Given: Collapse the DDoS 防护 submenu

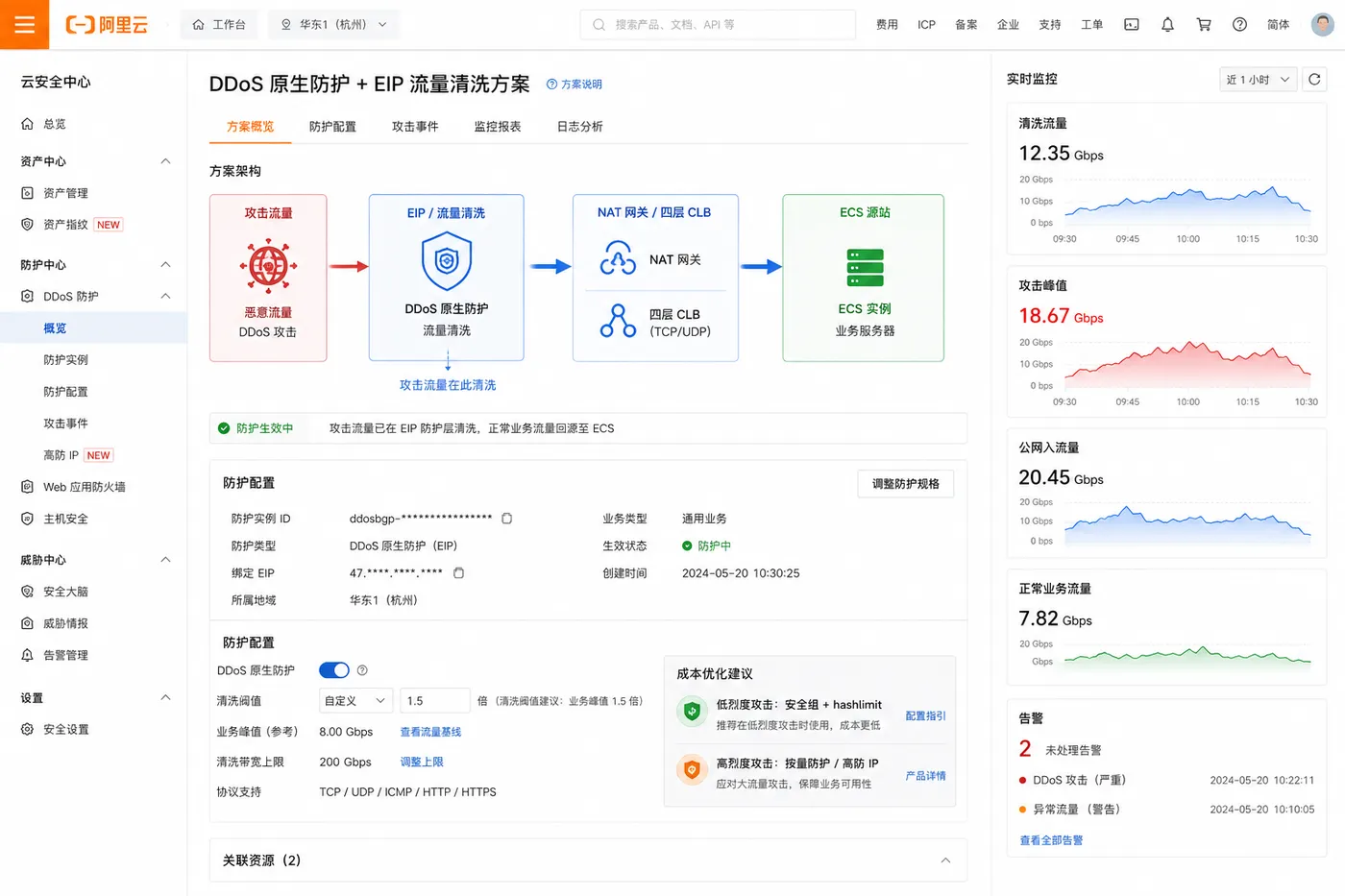Looking at the screenshot, I should tap(165, 297).
